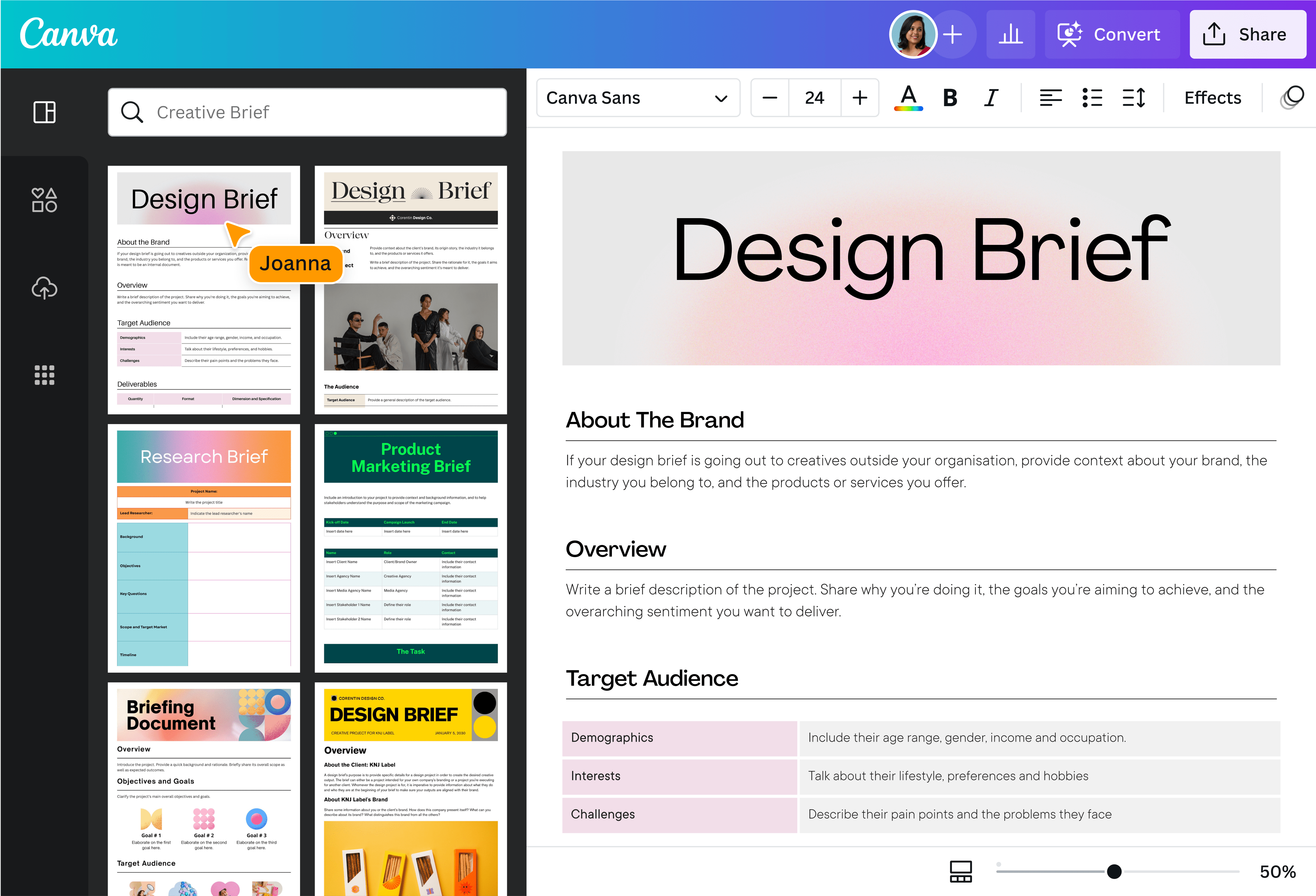Apply bulleted list formatting

pyautogui.click(x=1092, y=98)
